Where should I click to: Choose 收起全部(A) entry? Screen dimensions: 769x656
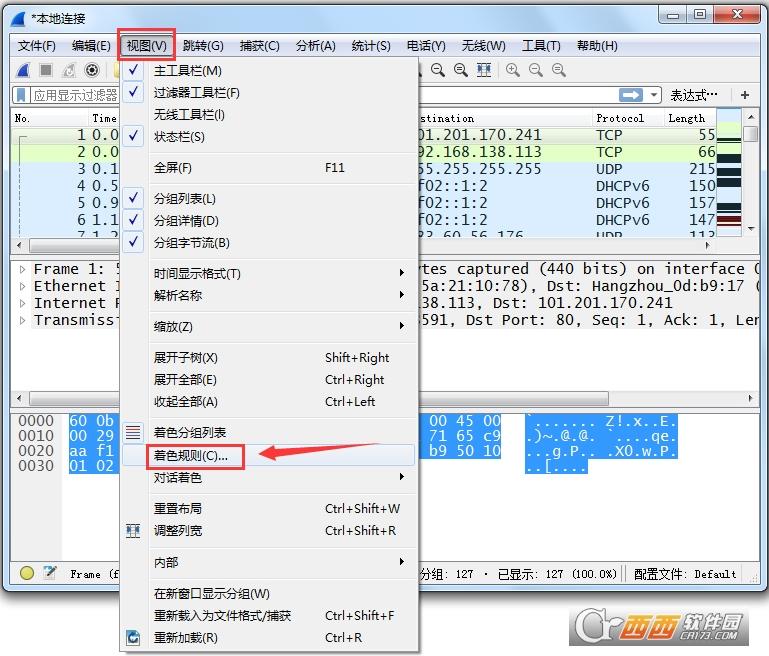[x=269, y=402]
